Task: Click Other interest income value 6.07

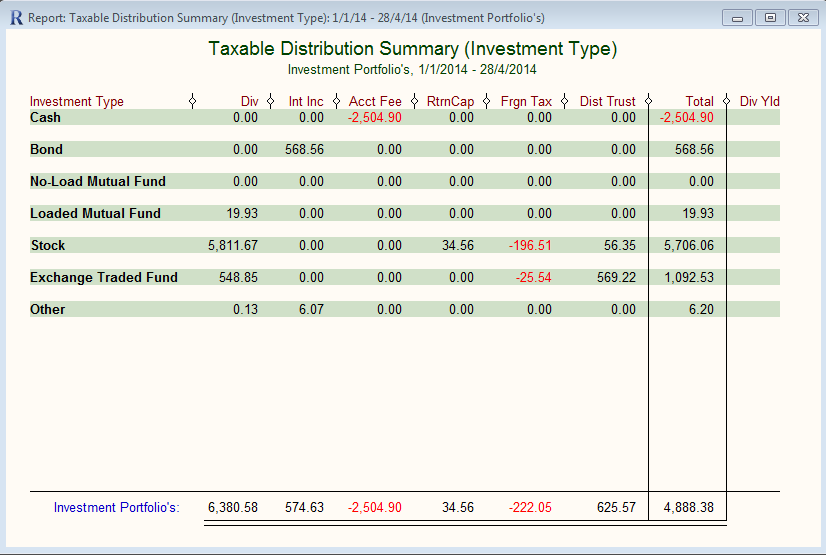Action: coord(311,310)
